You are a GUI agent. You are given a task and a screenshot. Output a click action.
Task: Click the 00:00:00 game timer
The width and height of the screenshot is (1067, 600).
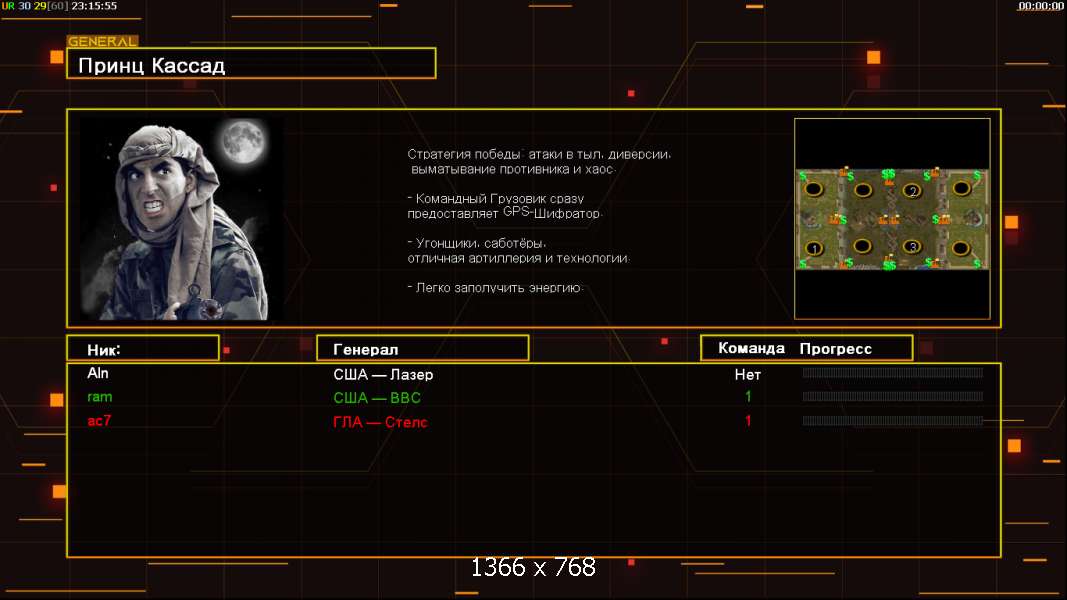click(x=1040, y=6)
